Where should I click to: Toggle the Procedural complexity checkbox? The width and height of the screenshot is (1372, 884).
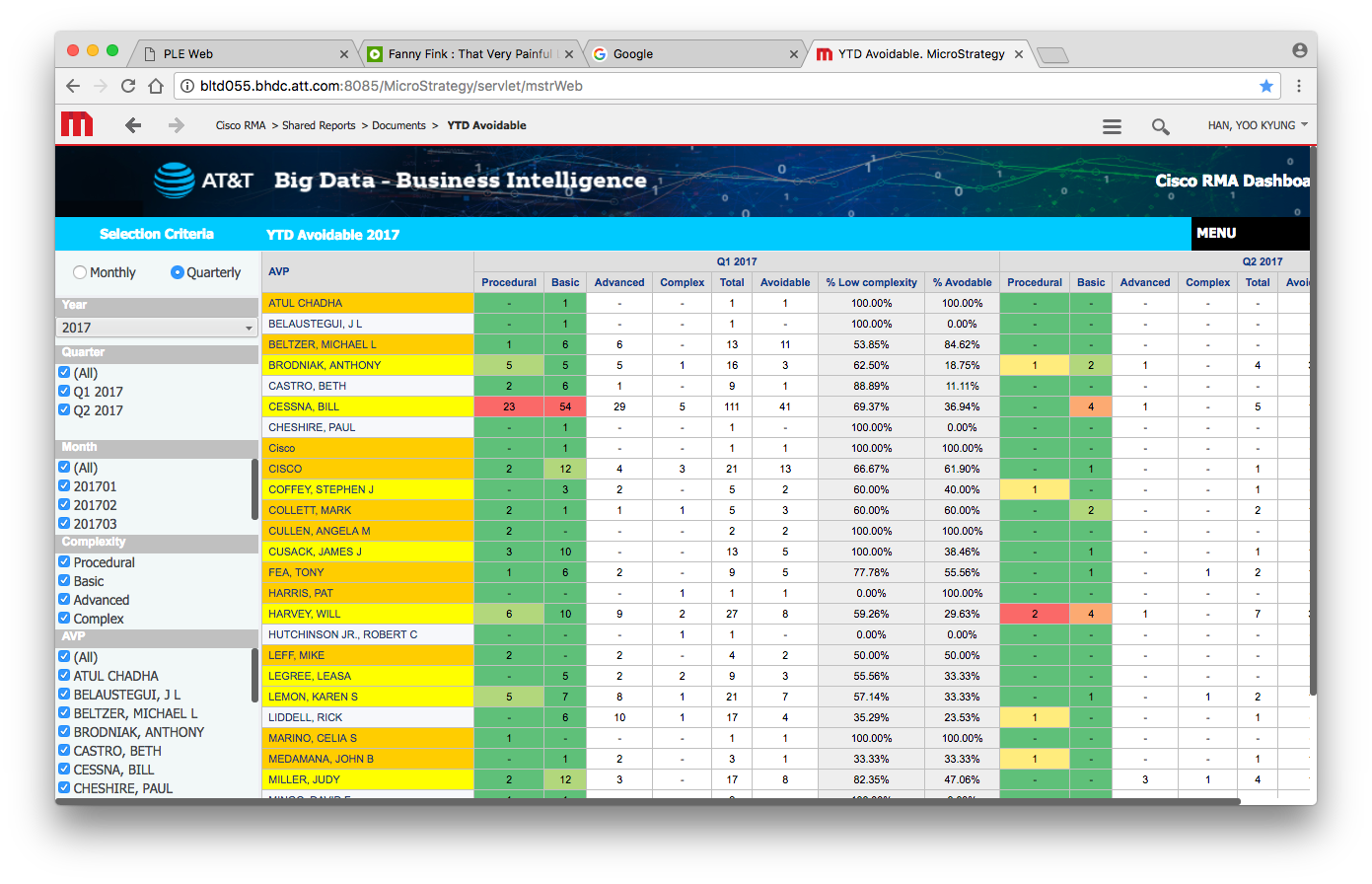click(x=64, y=562)
